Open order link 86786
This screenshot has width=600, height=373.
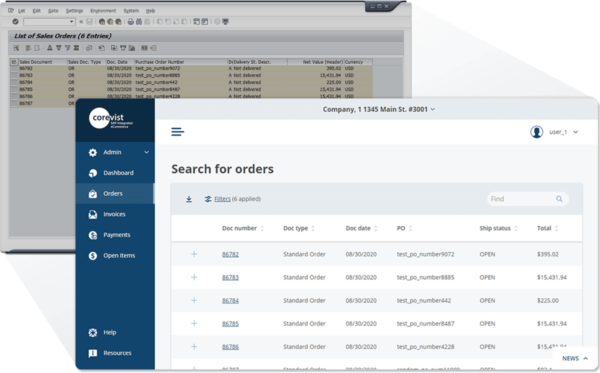pyautogui.click(x=230, y=347)
